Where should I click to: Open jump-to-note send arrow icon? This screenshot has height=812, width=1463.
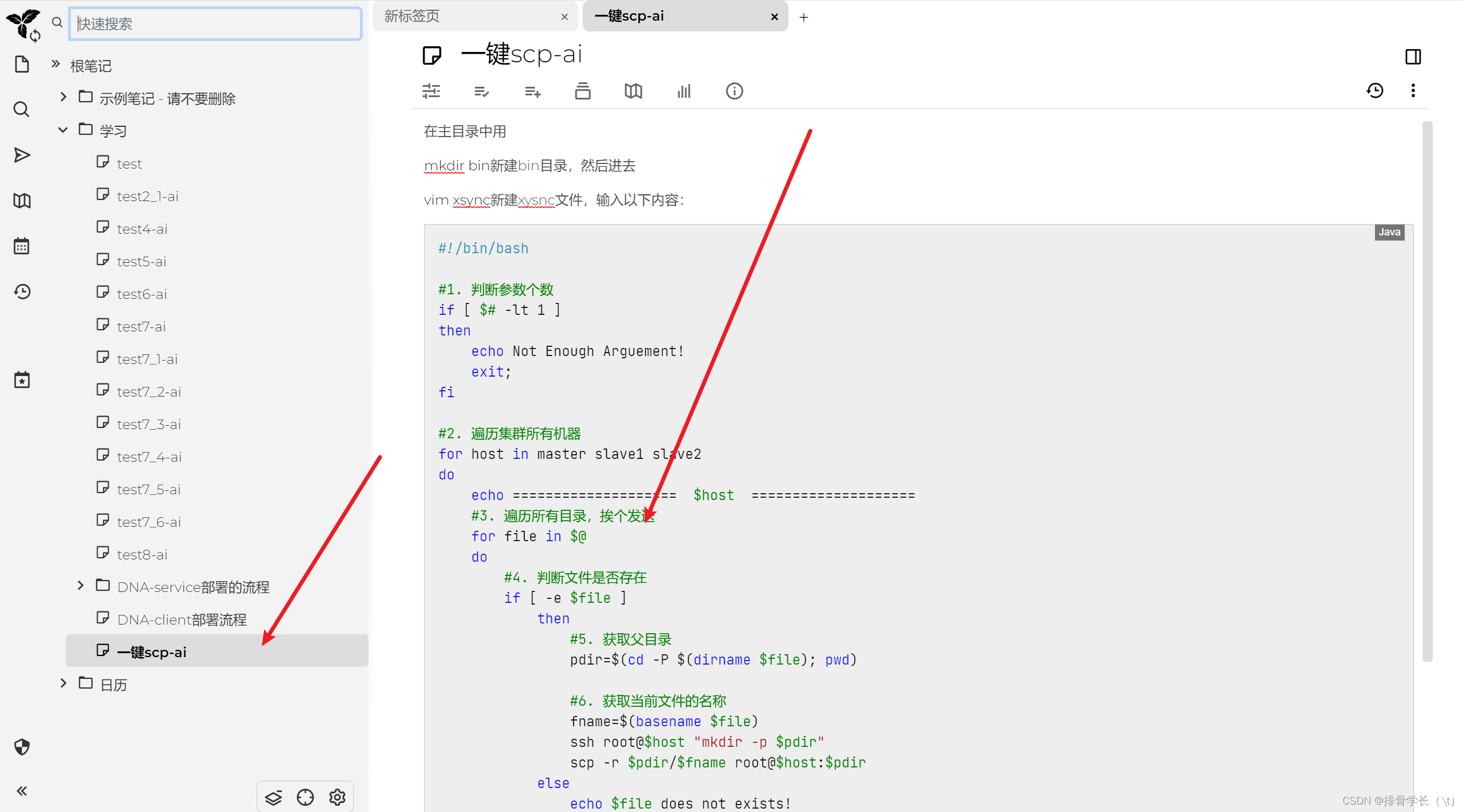tap(22, 155)
